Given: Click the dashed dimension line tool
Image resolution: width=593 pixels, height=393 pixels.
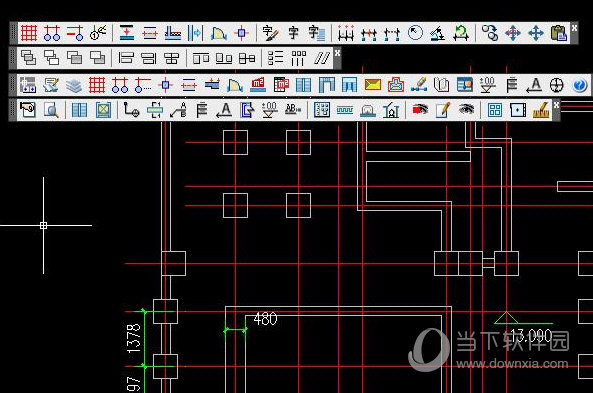Looking at the screenshot, I should tap(392, 33).
